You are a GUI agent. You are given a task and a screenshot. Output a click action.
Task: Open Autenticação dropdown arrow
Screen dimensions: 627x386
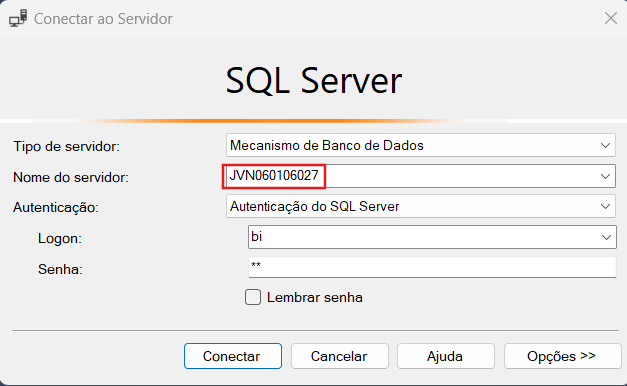pyautogui.click(x=605, y=206)
